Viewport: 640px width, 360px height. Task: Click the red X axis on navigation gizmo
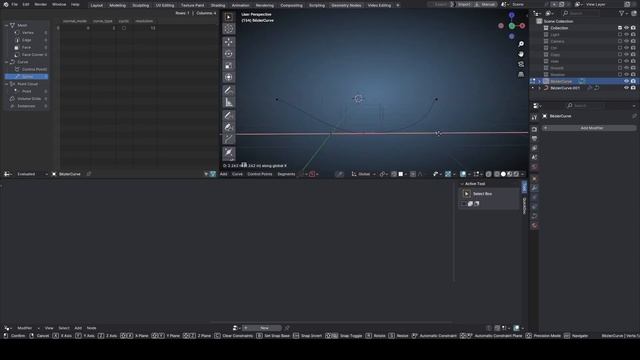tap(522, 26)
